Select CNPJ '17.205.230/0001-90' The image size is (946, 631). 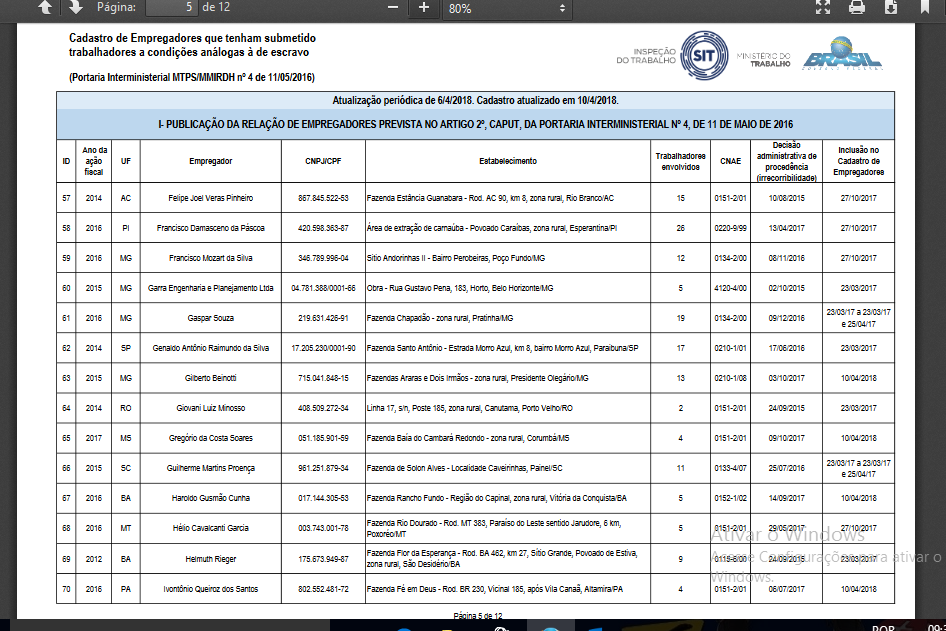pyautogui.click(x=323, y=348)
